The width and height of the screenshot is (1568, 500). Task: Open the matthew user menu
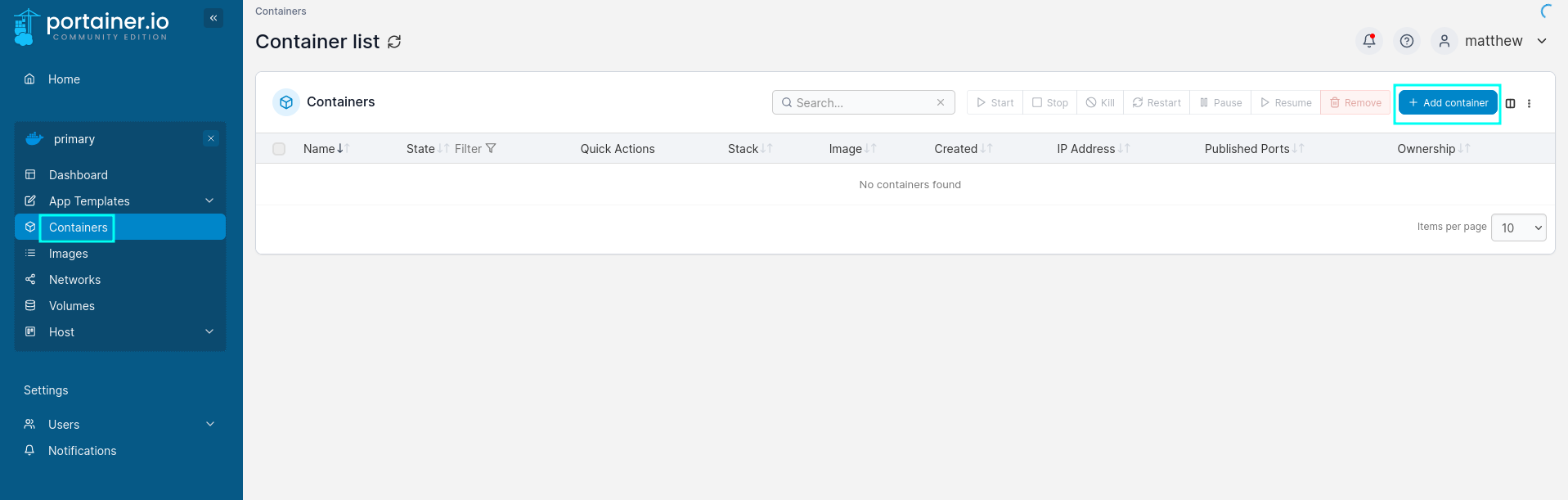coord(1493,41)
